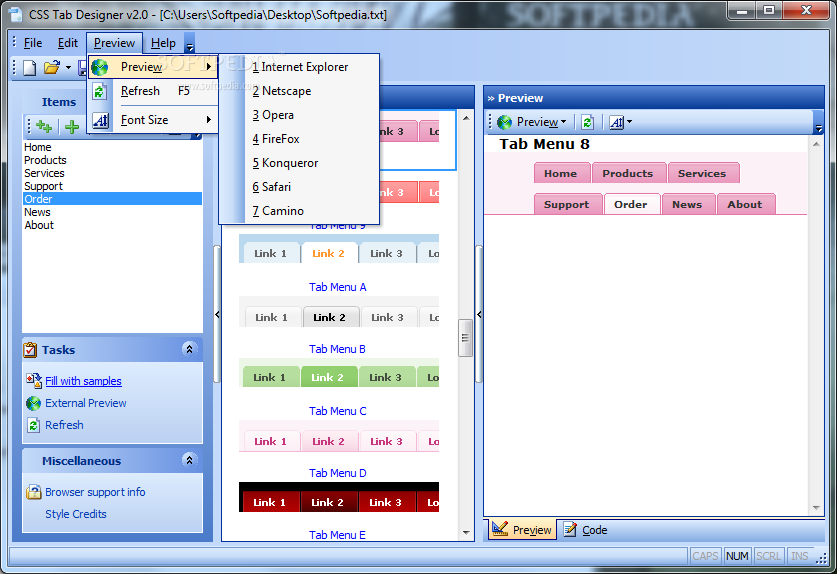Open the Style Credits link
The image size is (837, 574).
76,514
